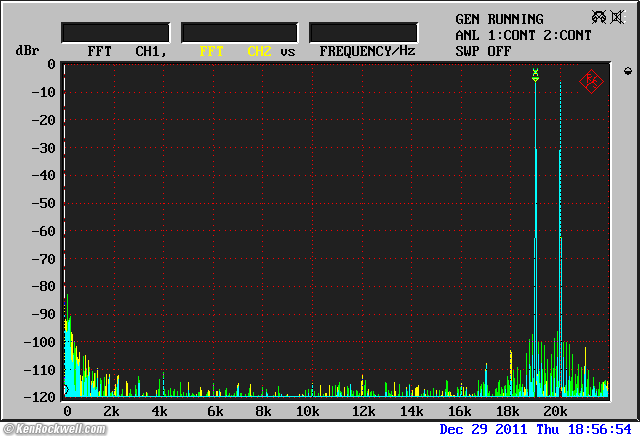Click the '-60' y-axis label
The image size is (640, 436).
click(43, 231)
